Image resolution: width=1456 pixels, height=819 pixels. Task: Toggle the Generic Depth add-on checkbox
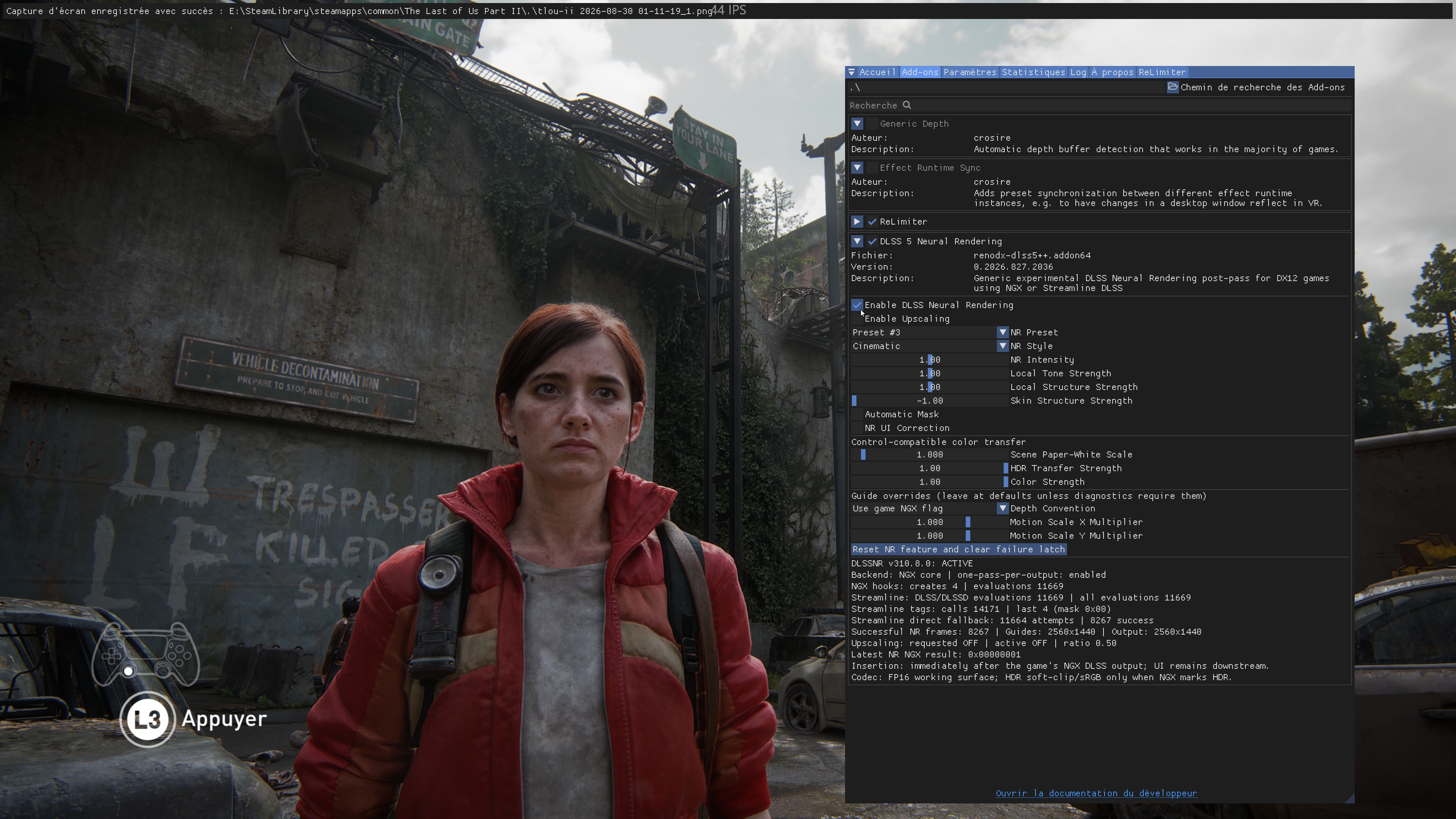872,124
